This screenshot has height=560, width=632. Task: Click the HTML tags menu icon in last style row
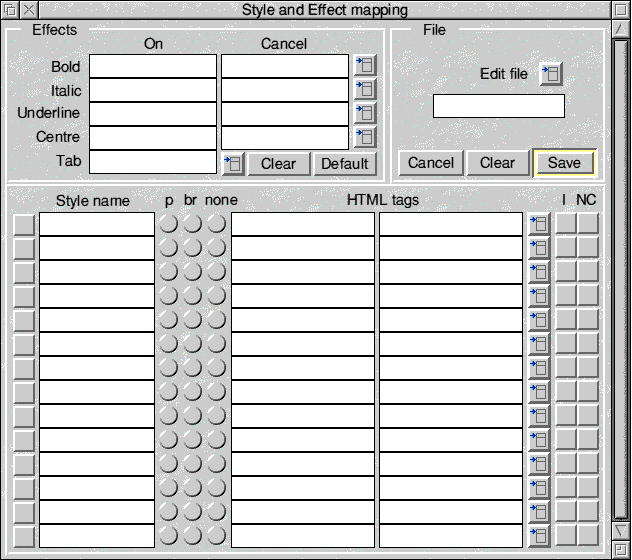tap(538, 536)
